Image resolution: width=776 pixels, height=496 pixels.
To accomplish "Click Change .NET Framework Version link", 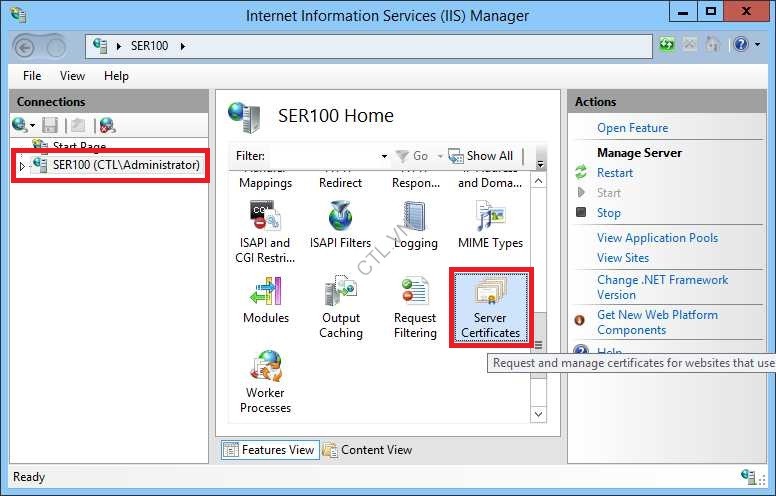I will (x=662, y=287).
